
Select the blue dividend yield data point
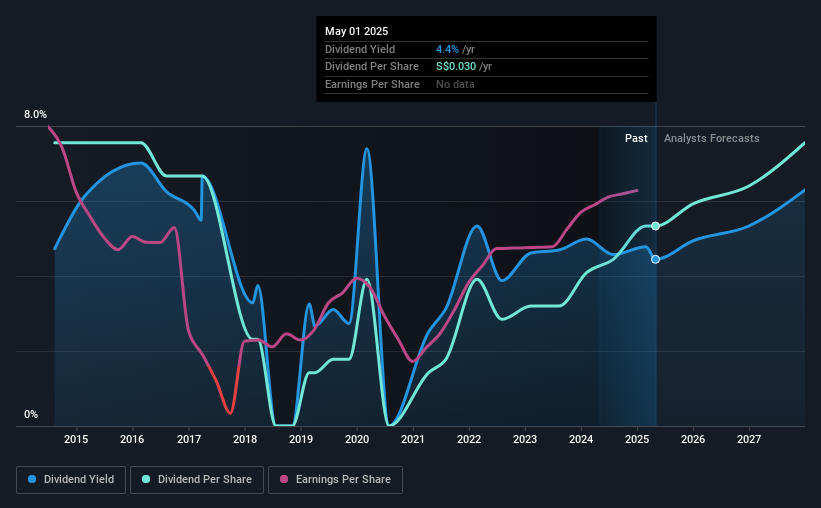tap(655, 259)
